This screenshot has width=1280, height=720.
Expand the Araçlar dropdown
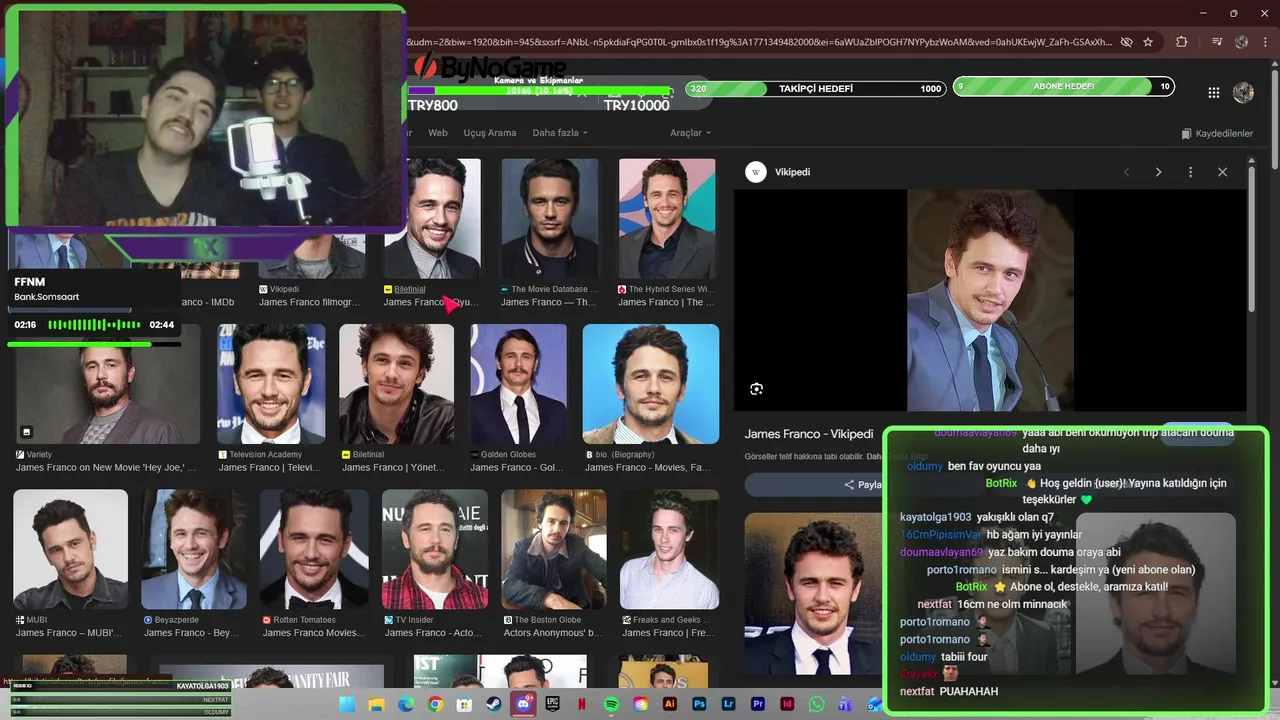tap(690, 133)
